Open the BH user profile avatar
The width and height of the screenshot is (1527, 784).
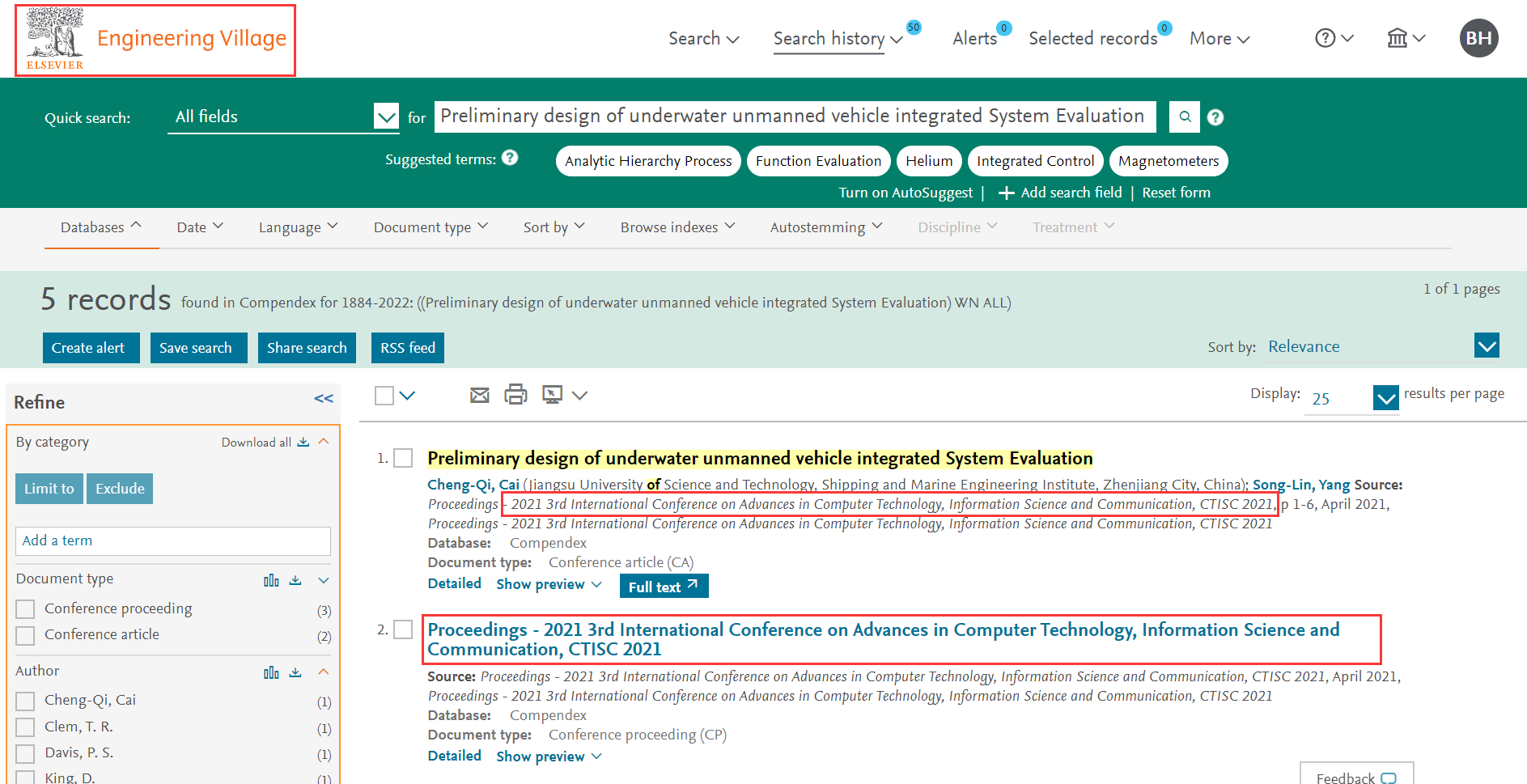1479,38
